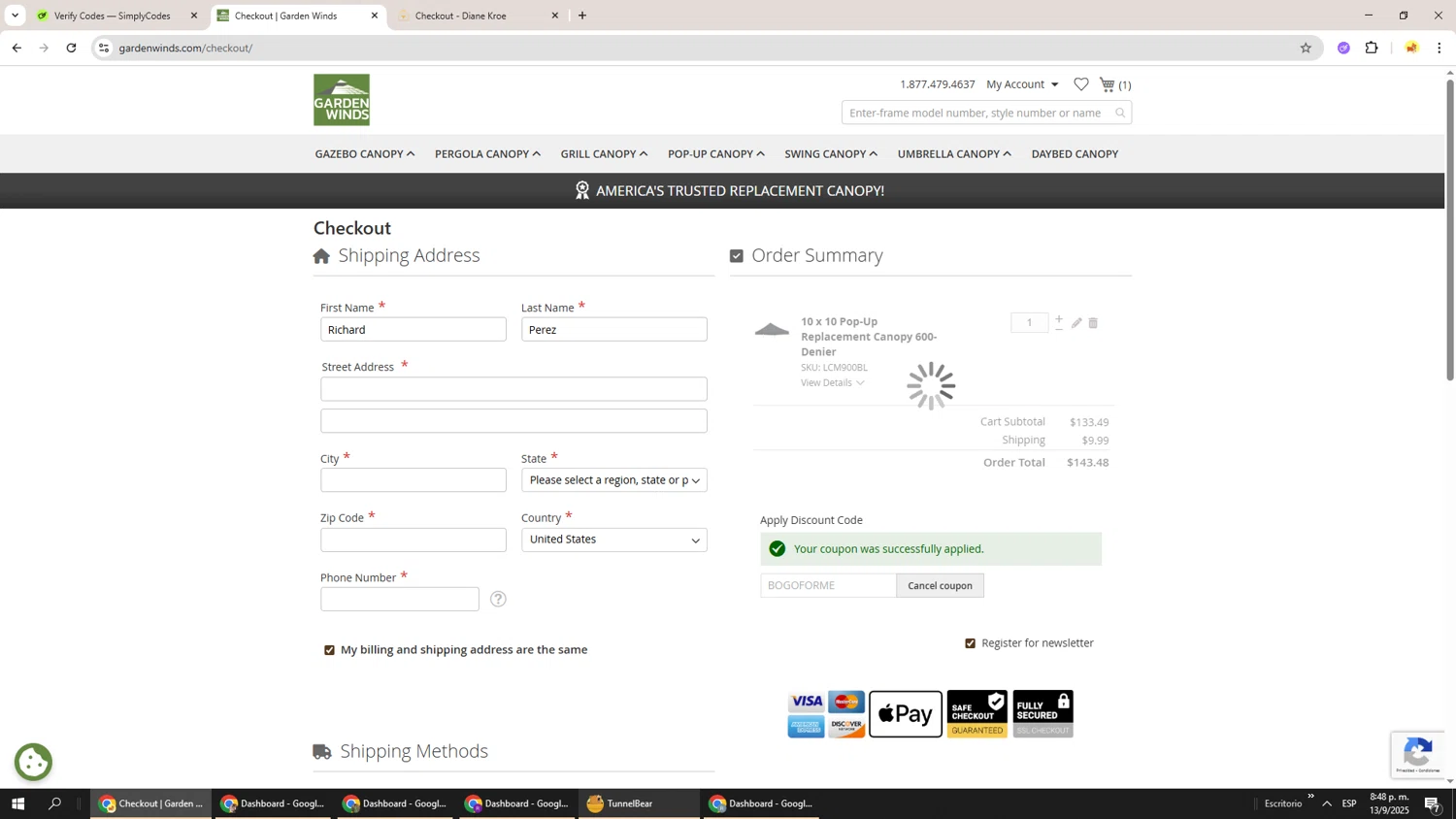Open a new browser tab
Screen dimensions: 1456x819
tap(582, 16)
